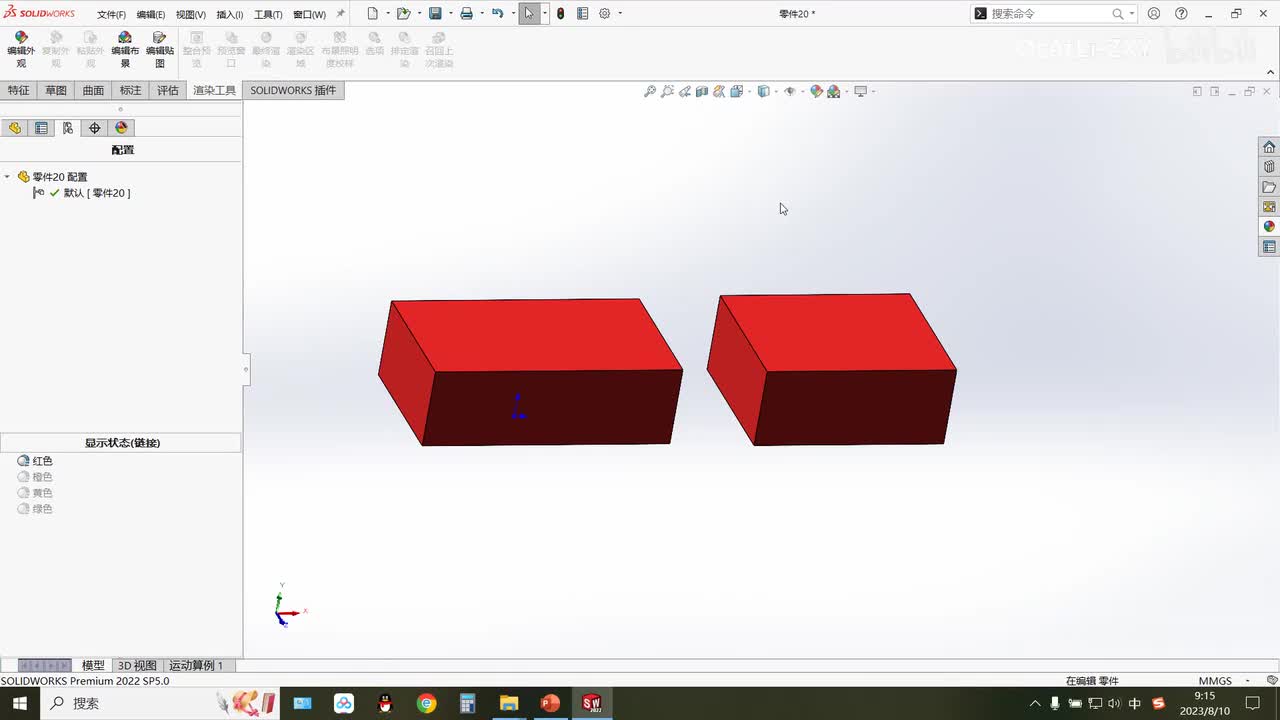Open the DisplayManager color ball tab
Image resolution: width=1280 pixels, height=720 pixels.
122,128
